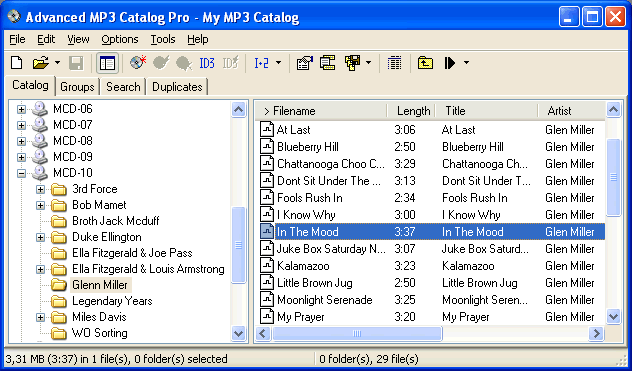Viewport: 632px width, 371px height.
Task: Click the blue ID3 tag editor icon
Action: click(207, 63)
